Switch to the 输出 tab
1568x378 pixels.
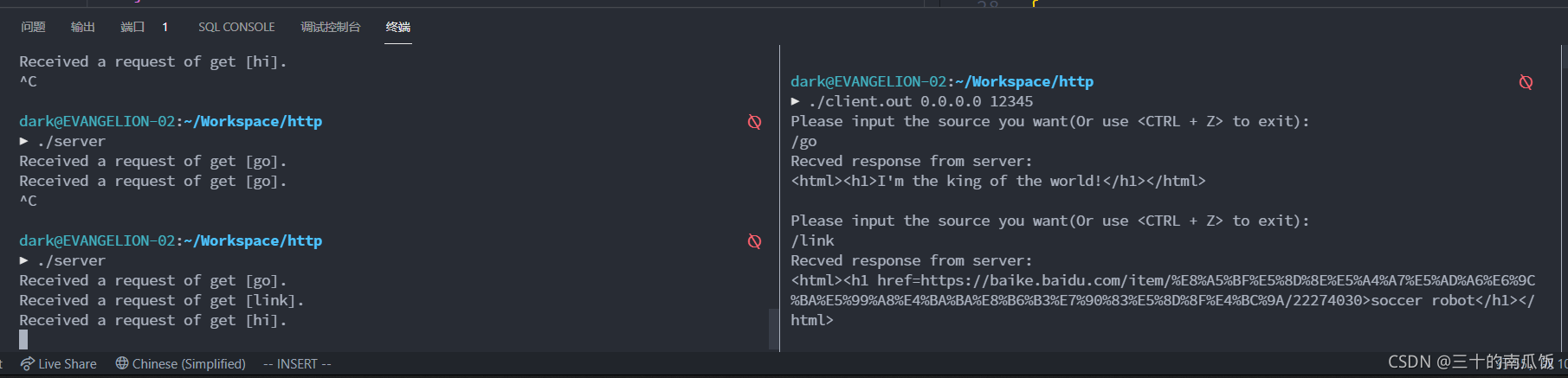point(83,27)
